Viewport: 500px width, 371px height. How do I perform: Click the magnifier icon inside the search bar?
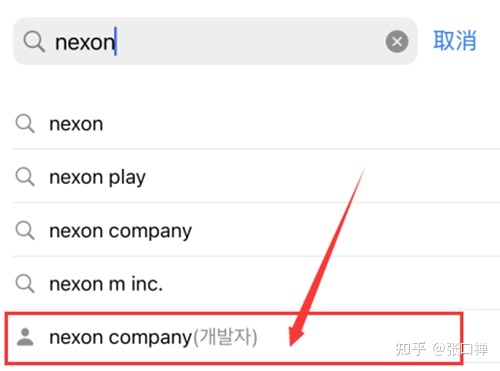click(34, 42)
